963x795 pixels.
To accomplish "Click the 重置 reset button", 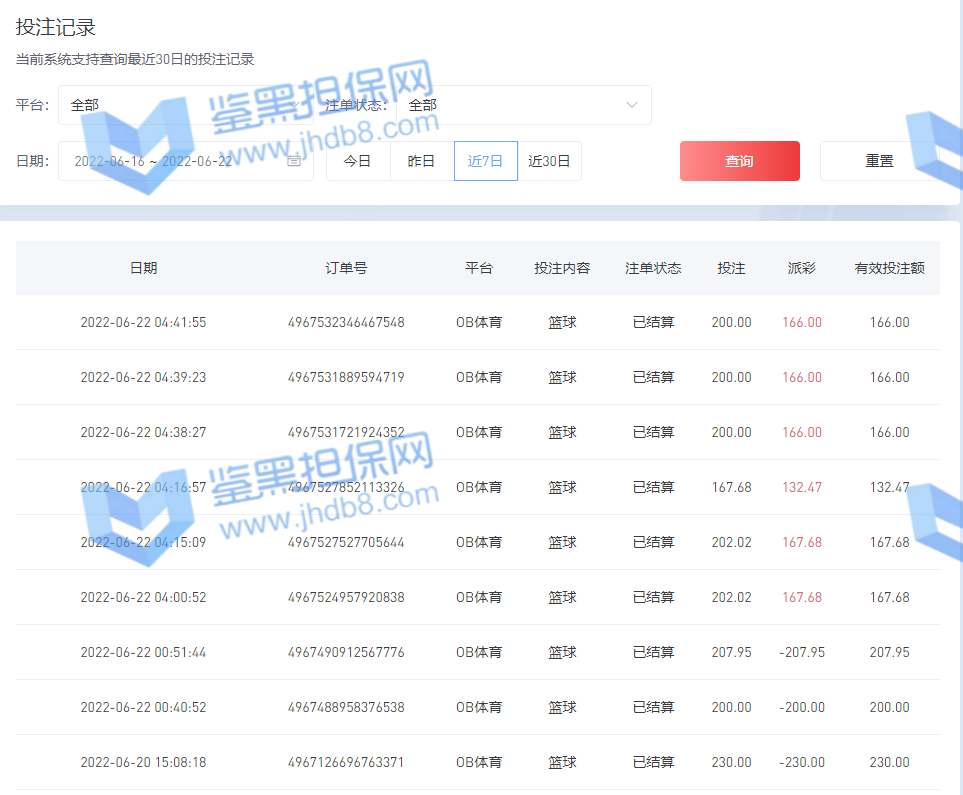I will pos(879,161).
